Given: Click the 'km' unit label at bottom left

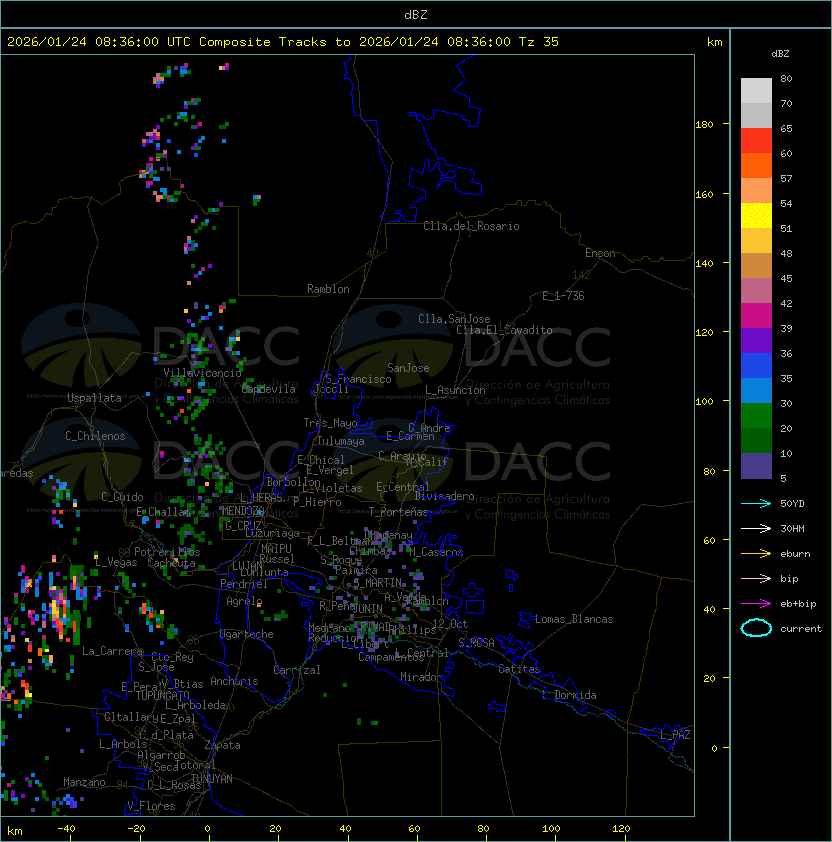Looking at the screenshot, I should [15, 831].
